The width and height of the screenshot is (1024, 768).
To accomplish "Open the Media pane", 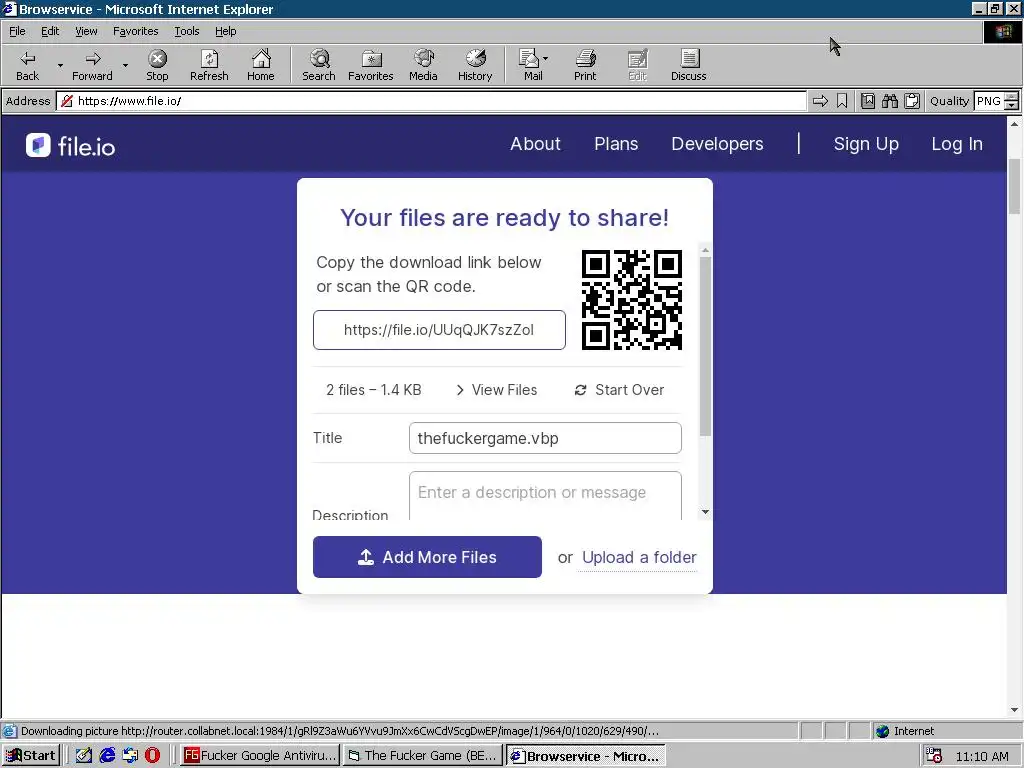I will pos(423,65).
